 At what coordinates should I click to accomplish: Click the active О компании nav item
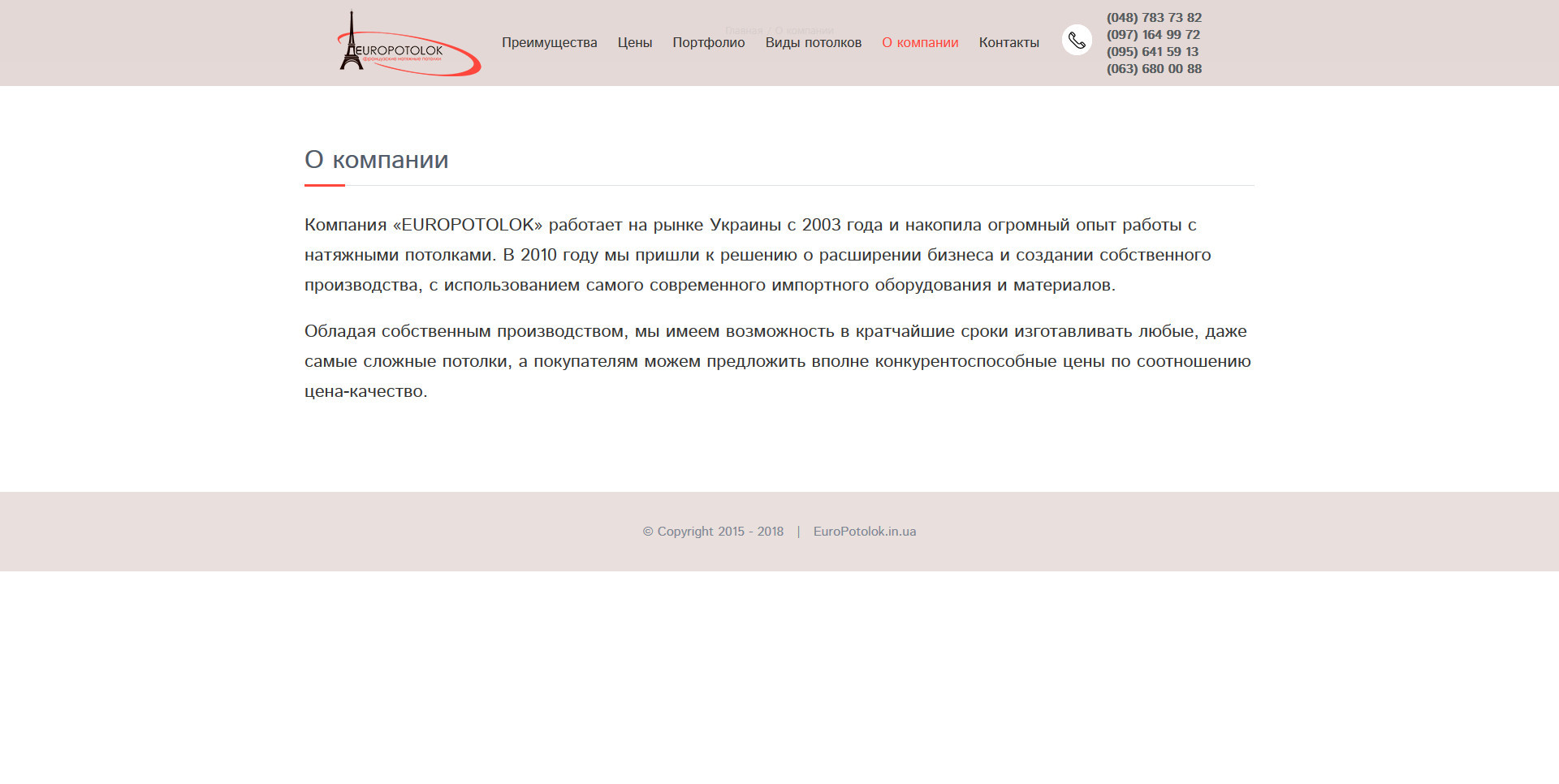920,43
